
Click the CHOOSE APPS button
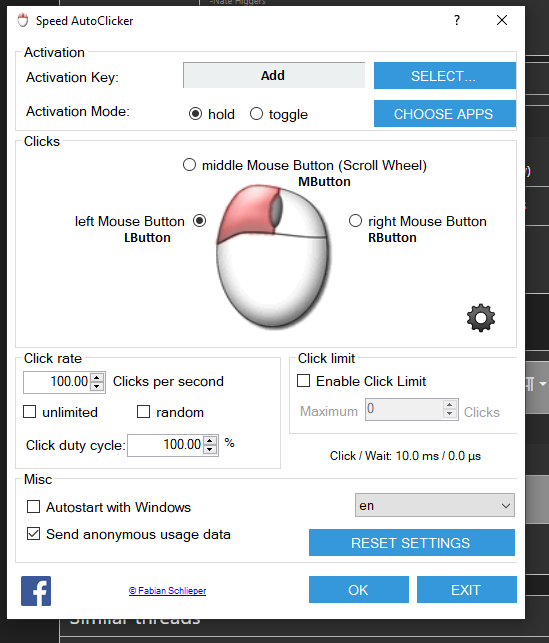pos(444,114)
